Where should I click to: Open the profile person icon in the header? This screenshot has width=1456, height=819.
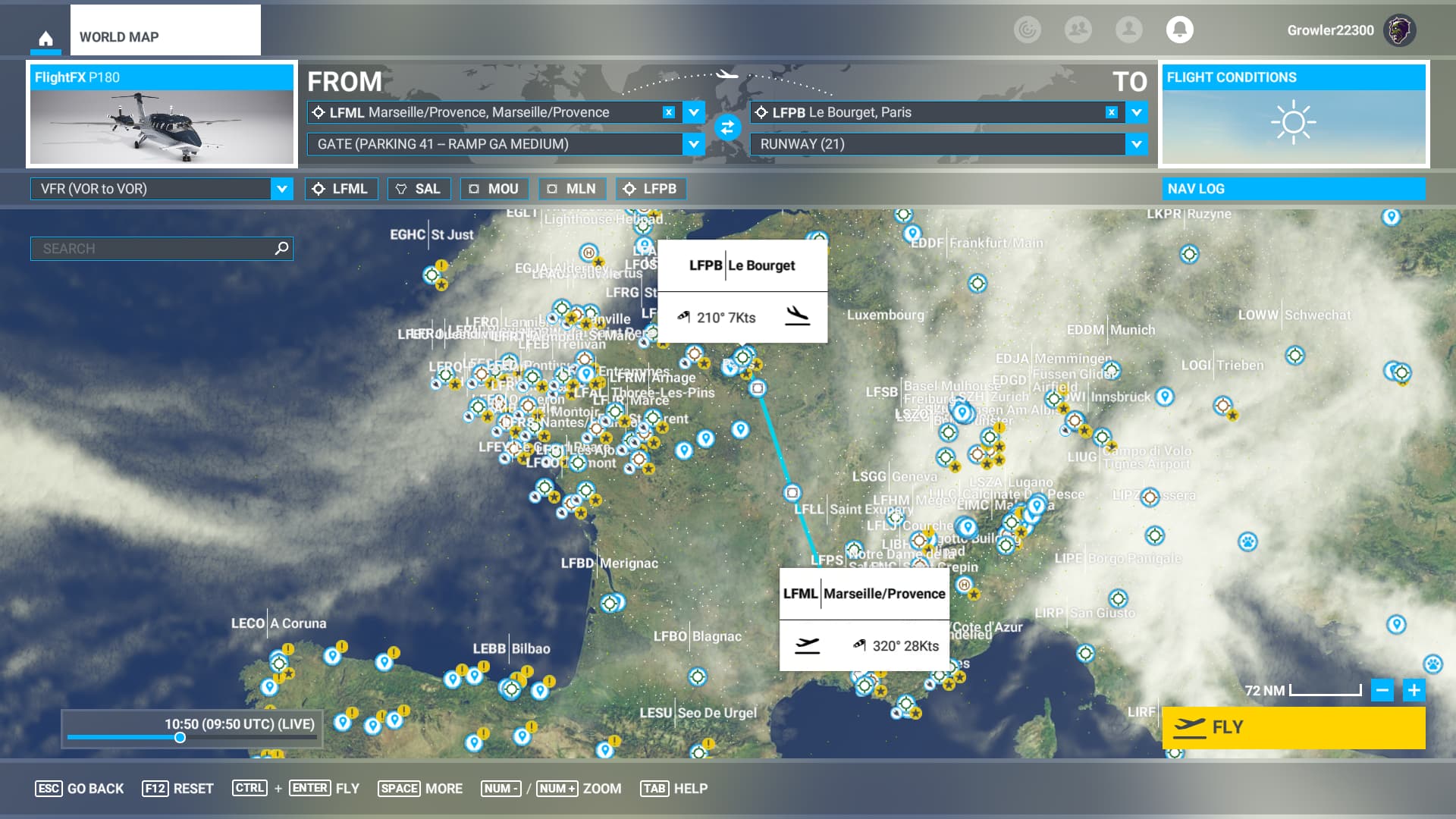[1129, 30]
